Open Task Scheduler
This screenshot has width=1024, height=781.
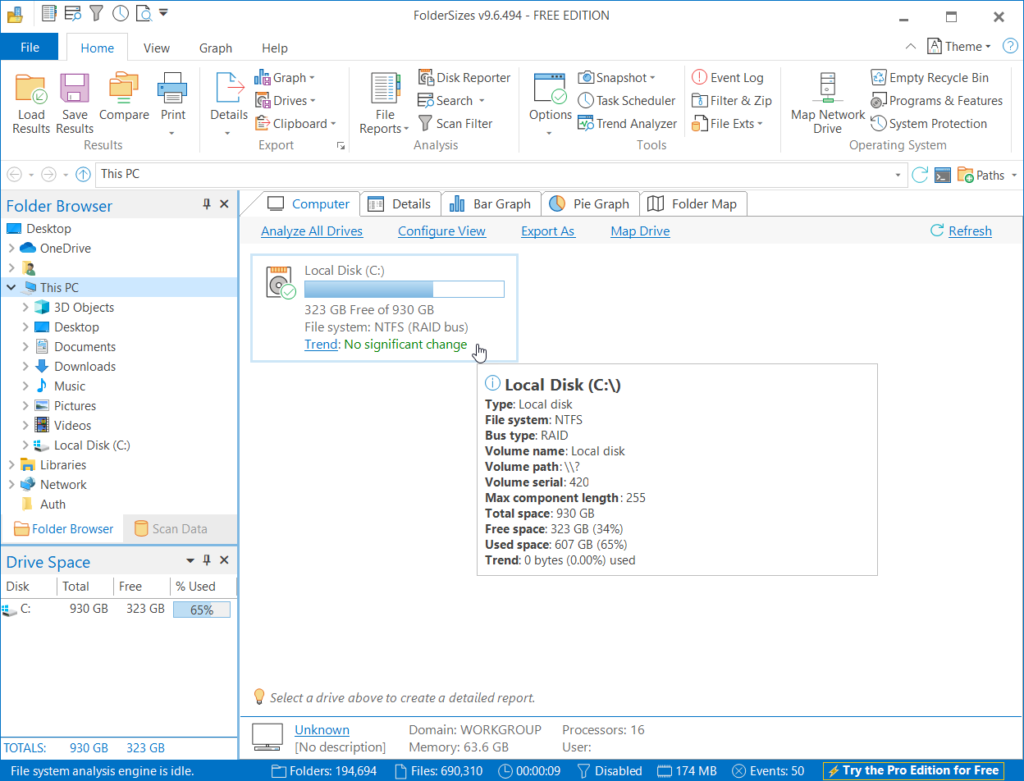click(x=627, y=101)
